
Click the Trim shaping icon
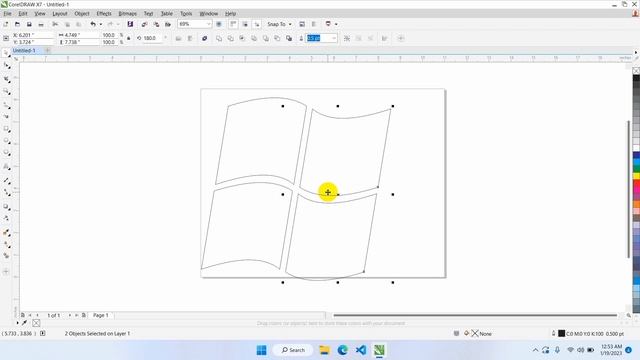pos(231,38)
